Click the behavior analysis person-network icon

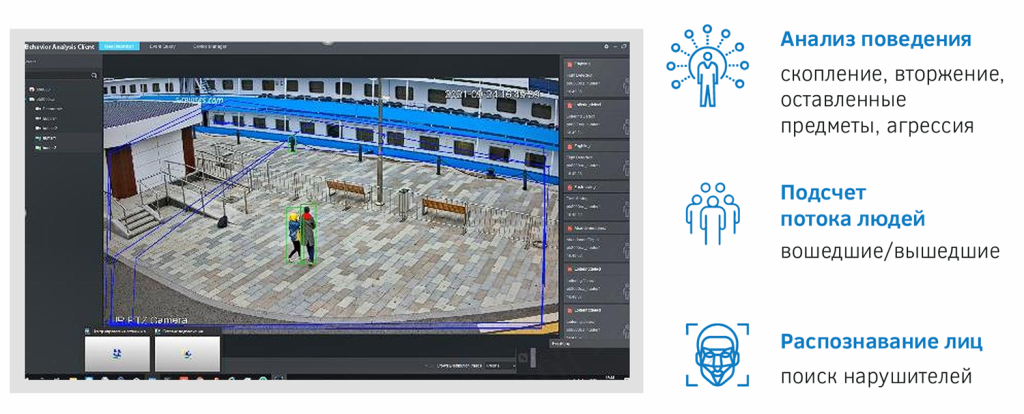[x=708, y=66]
